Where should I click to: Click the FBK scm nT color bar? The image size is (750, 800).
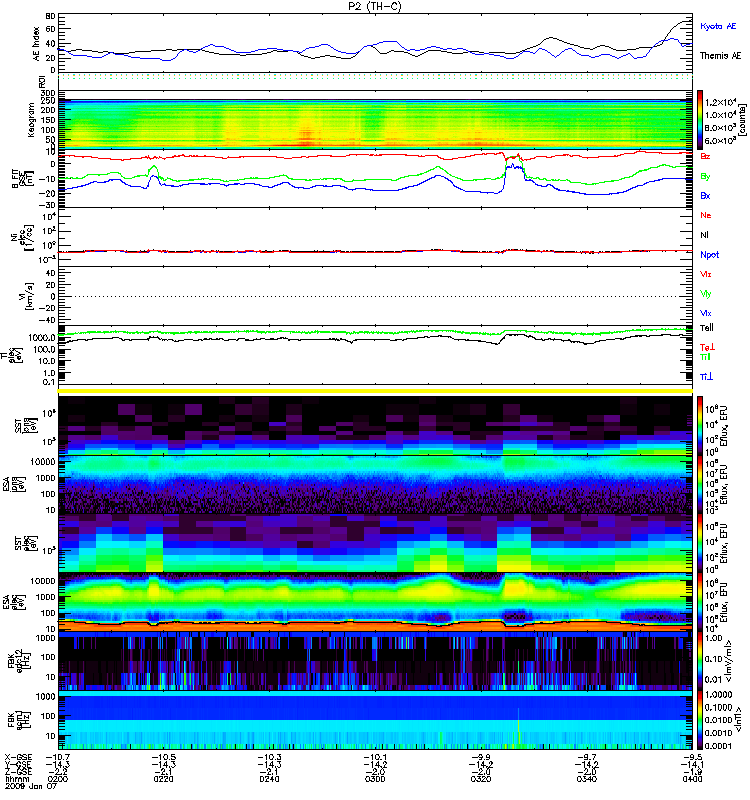pyautogui.click(x=700, y=720)
